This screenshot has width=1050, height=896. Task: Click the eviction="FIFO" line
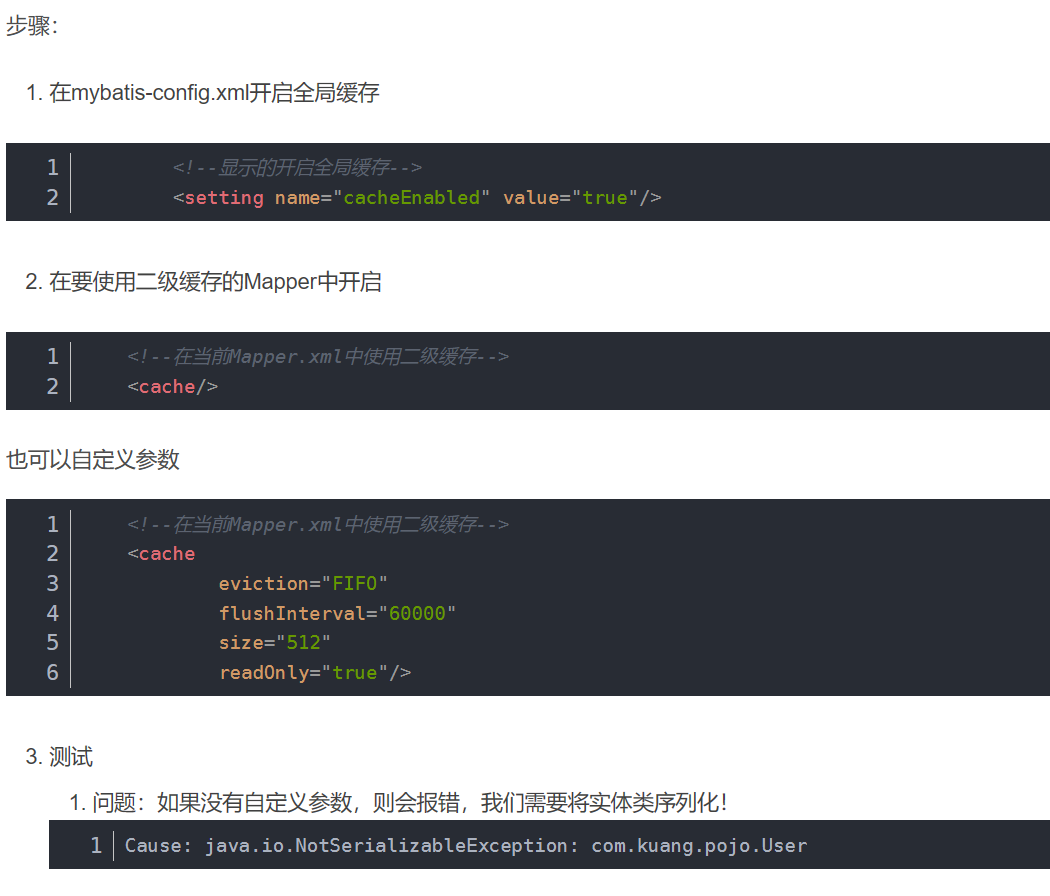coord(303,583)
